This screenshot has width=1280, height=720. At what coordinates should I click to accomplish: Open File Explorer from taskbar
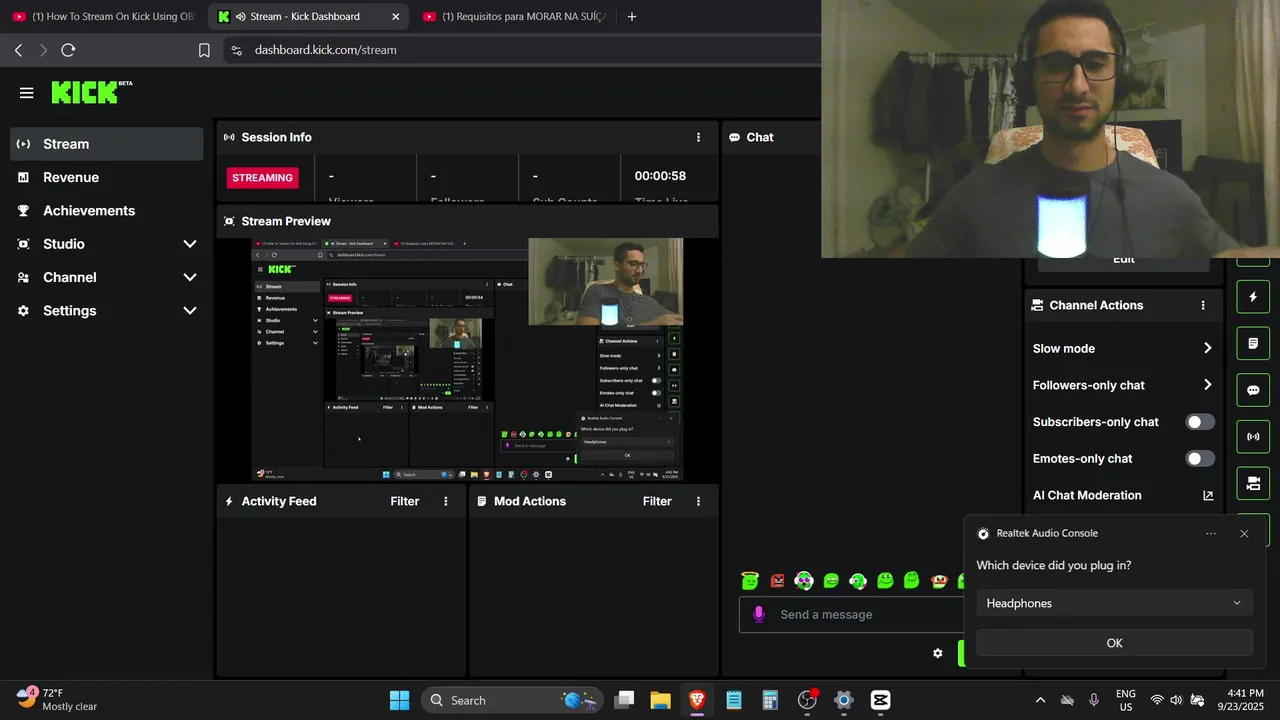pos(660,700)
